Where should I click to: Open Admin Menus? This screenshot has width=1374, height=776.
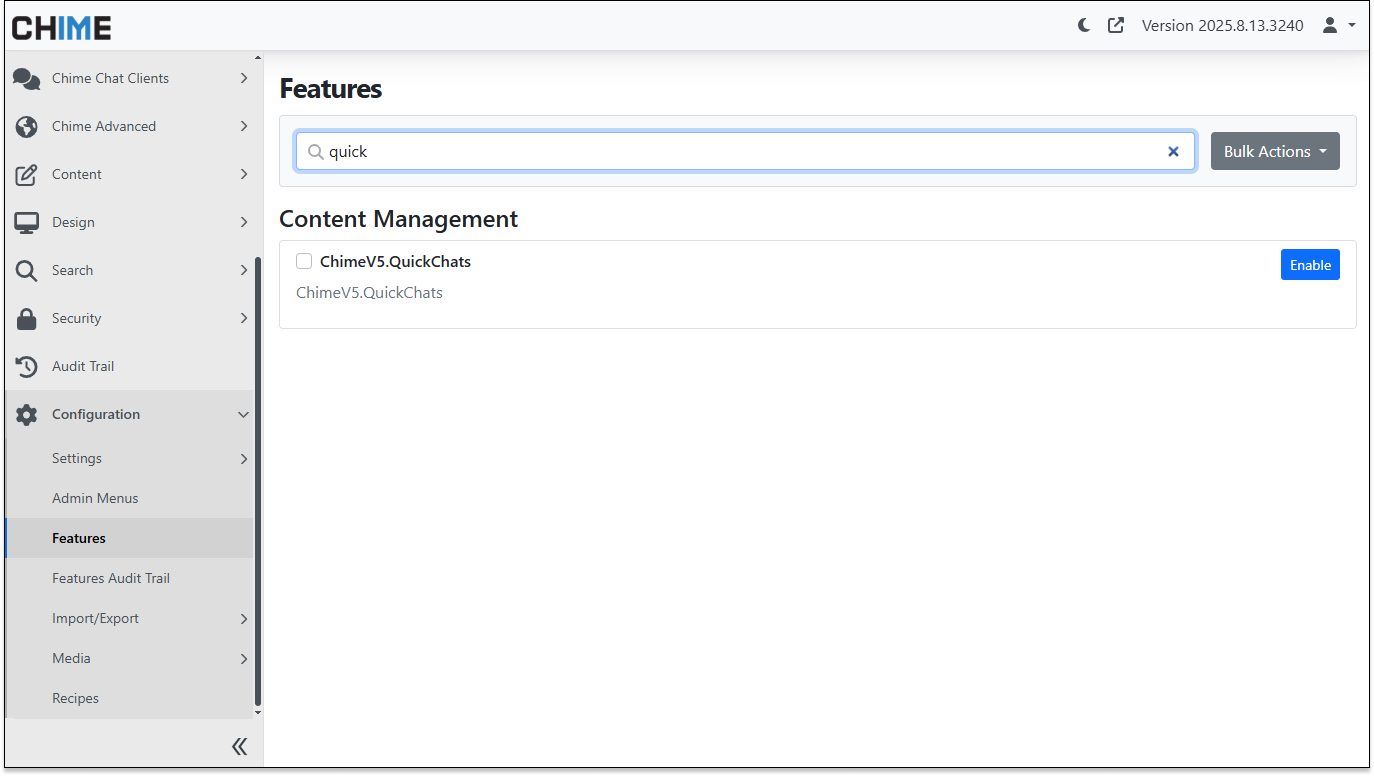click(130, 498)
